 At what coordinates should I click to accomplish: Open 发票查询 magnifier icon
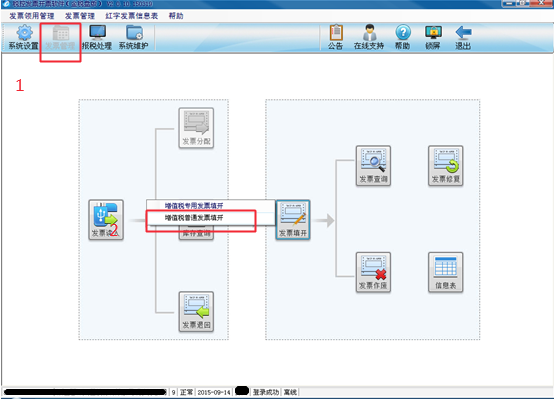(x=373, y=166)
